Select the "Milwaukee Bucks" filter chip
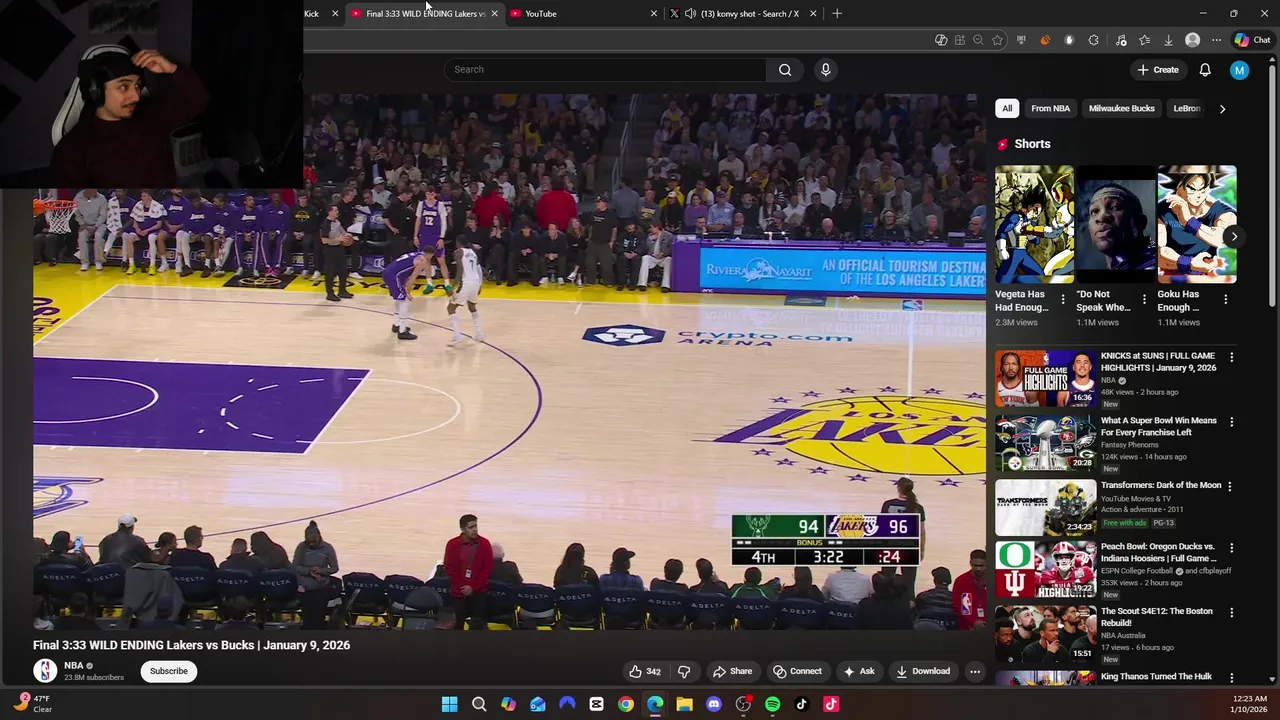 [x=1121, y=108]
